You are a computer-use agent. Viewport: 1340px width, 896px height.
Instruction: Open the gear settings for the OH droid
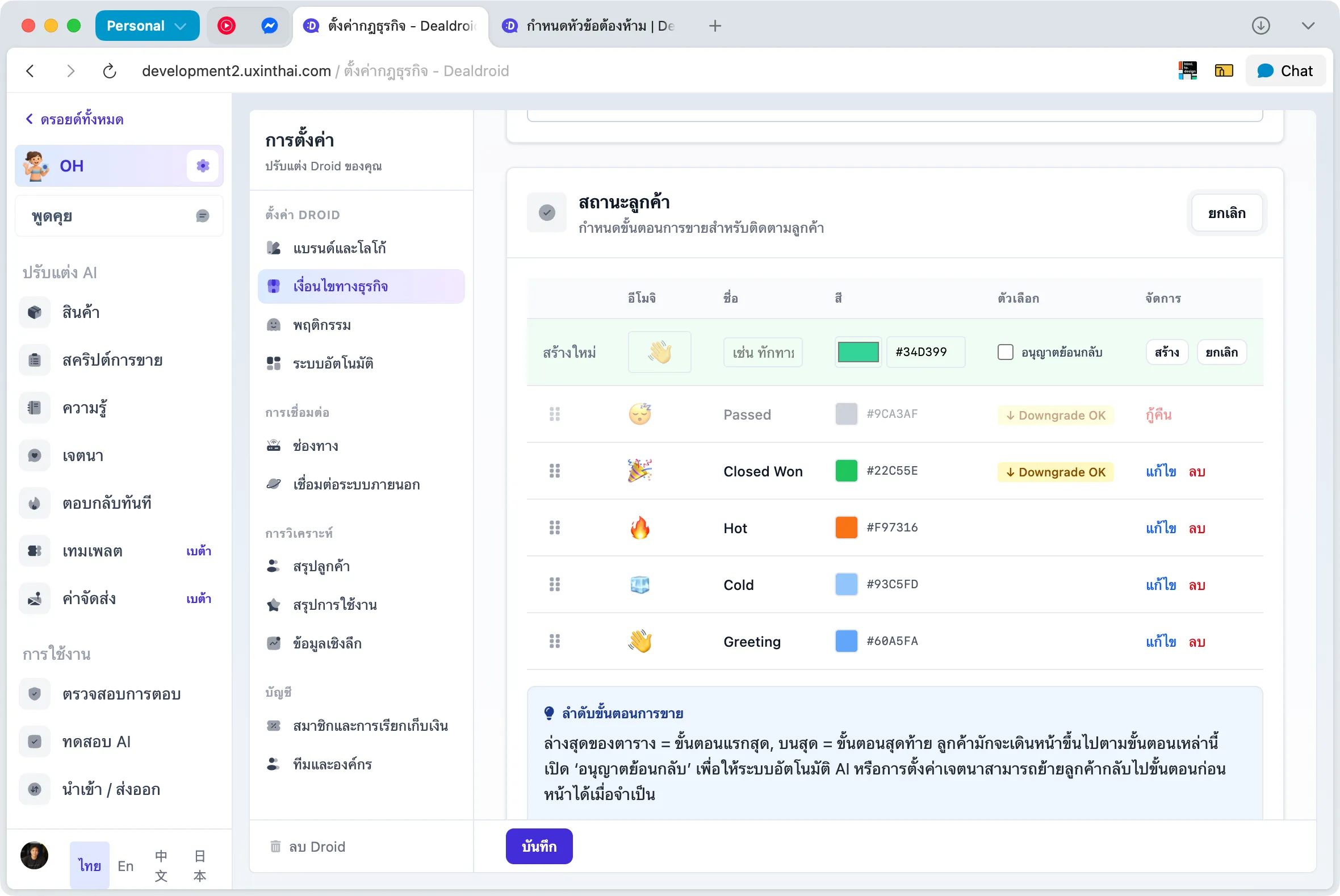click(202, 166)
